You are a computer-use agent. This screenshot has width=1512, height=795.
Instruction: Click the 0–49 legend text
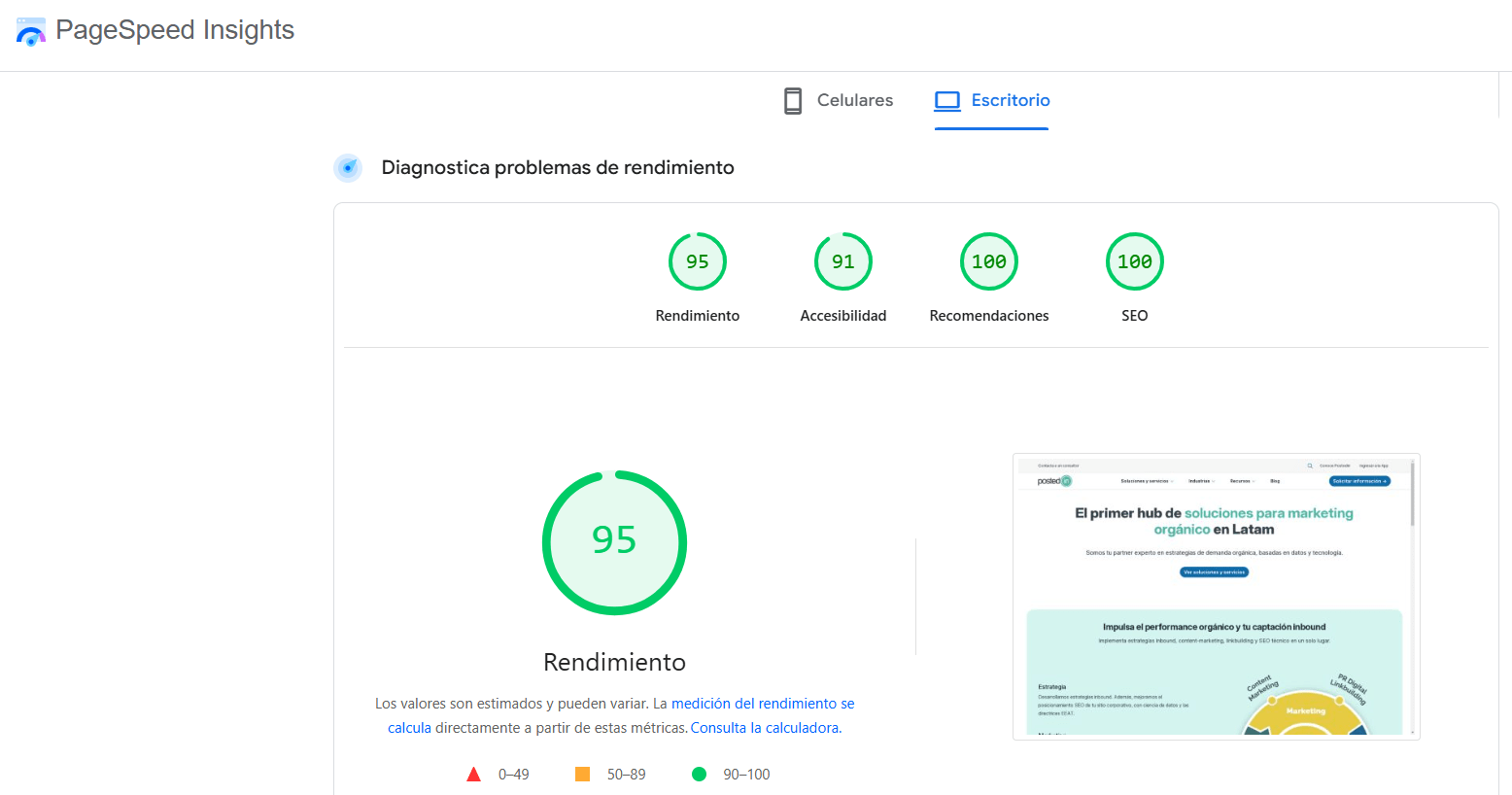coord(514,775)
